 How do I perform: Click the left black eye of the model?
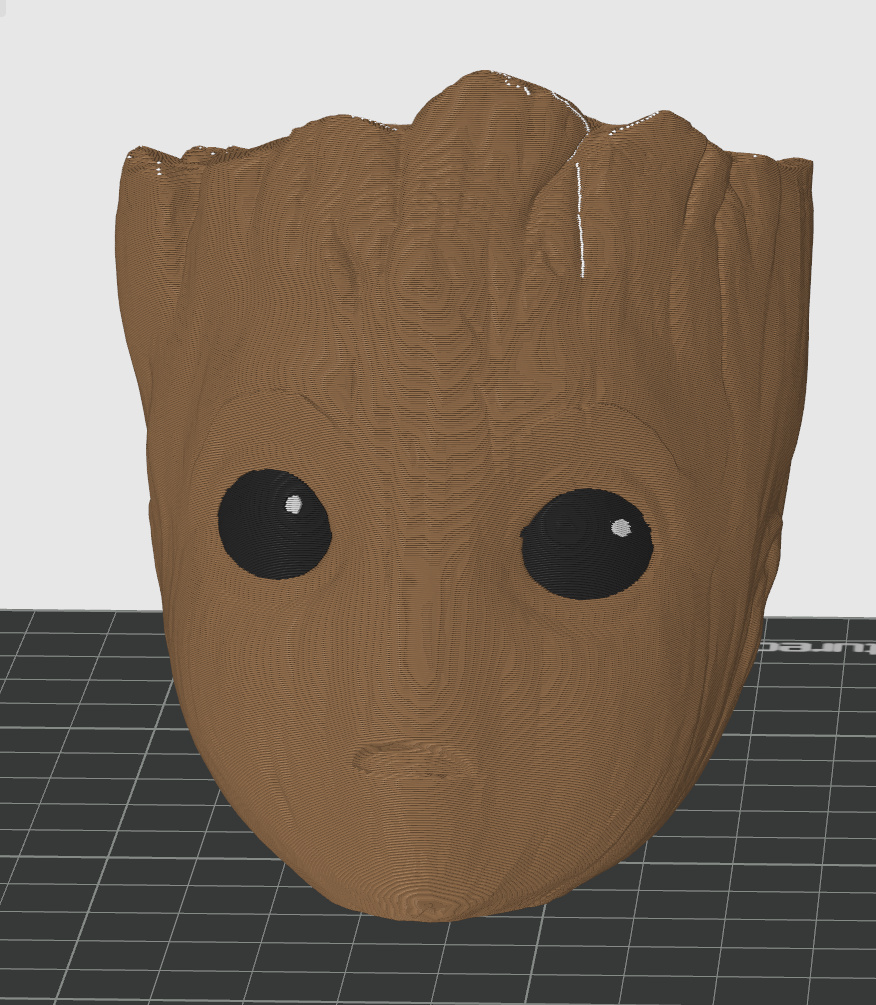tap(274, 524)
